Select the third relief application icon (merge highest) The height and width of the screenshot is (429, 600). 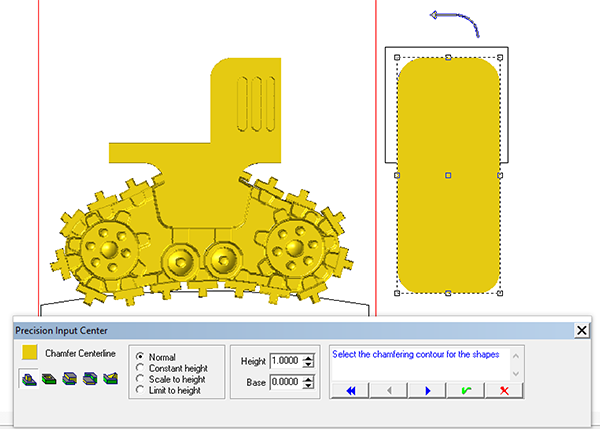coord(69,379)
